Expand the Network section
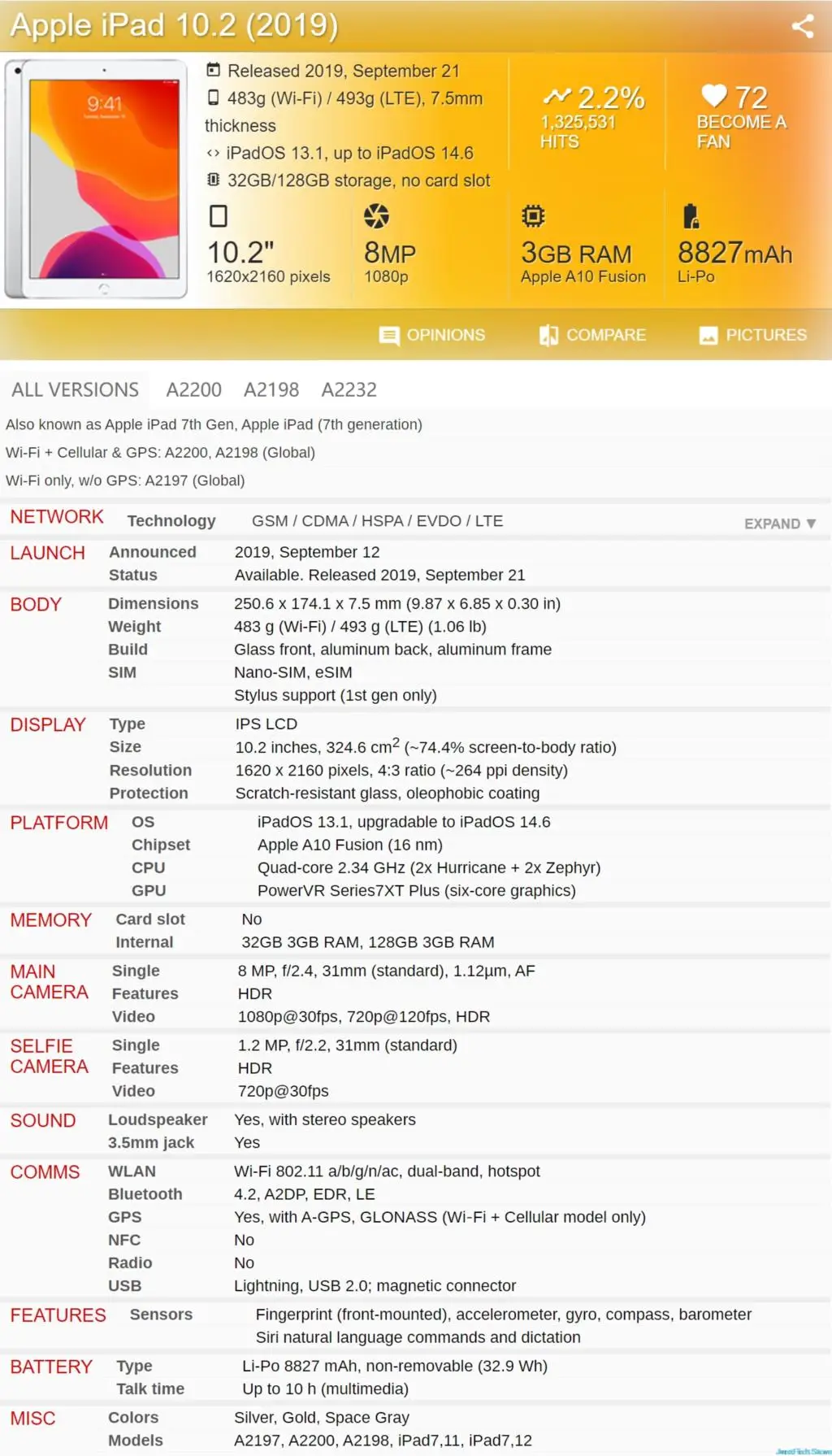 point(780,524)
